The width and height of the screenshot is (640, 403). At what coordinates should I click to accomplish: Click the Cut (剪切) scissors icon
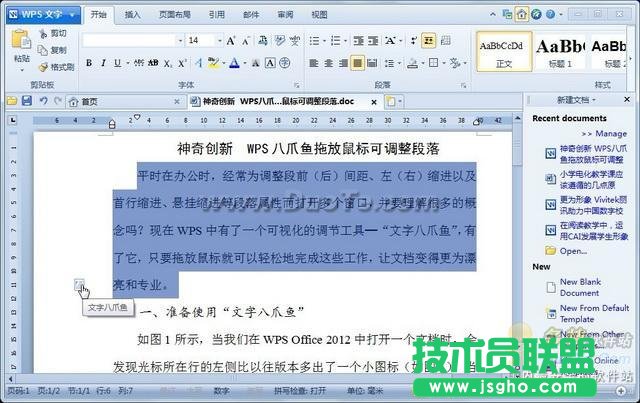(43, 33)
